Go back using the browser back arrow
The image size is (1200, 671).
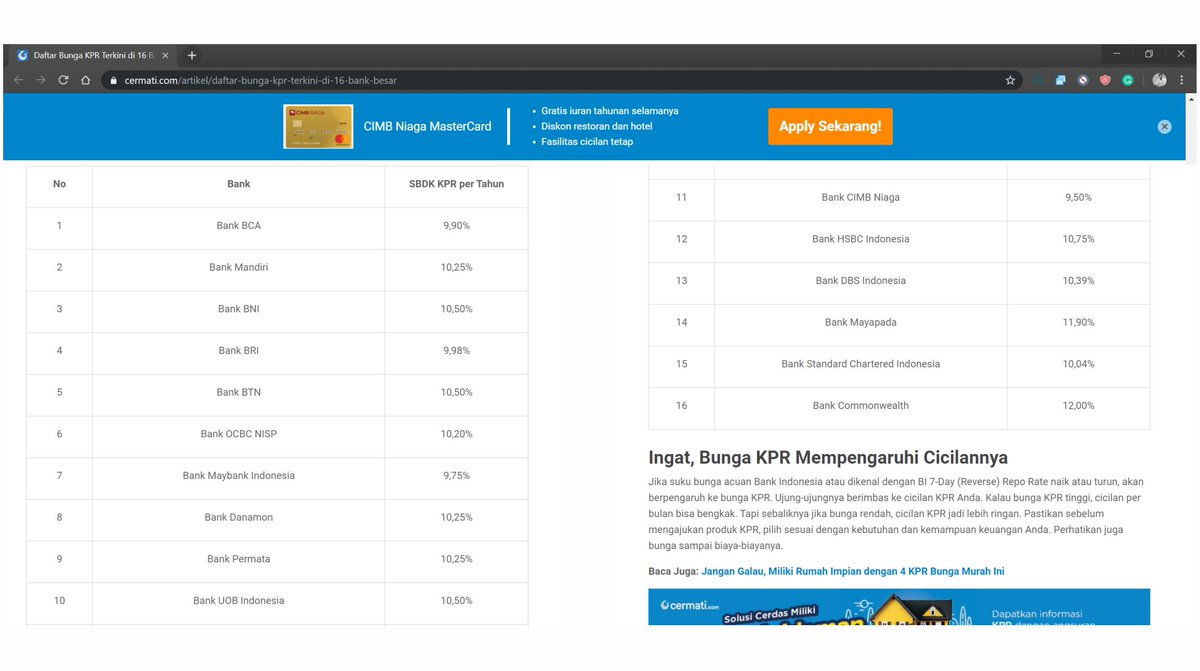(x=18, y=80)
